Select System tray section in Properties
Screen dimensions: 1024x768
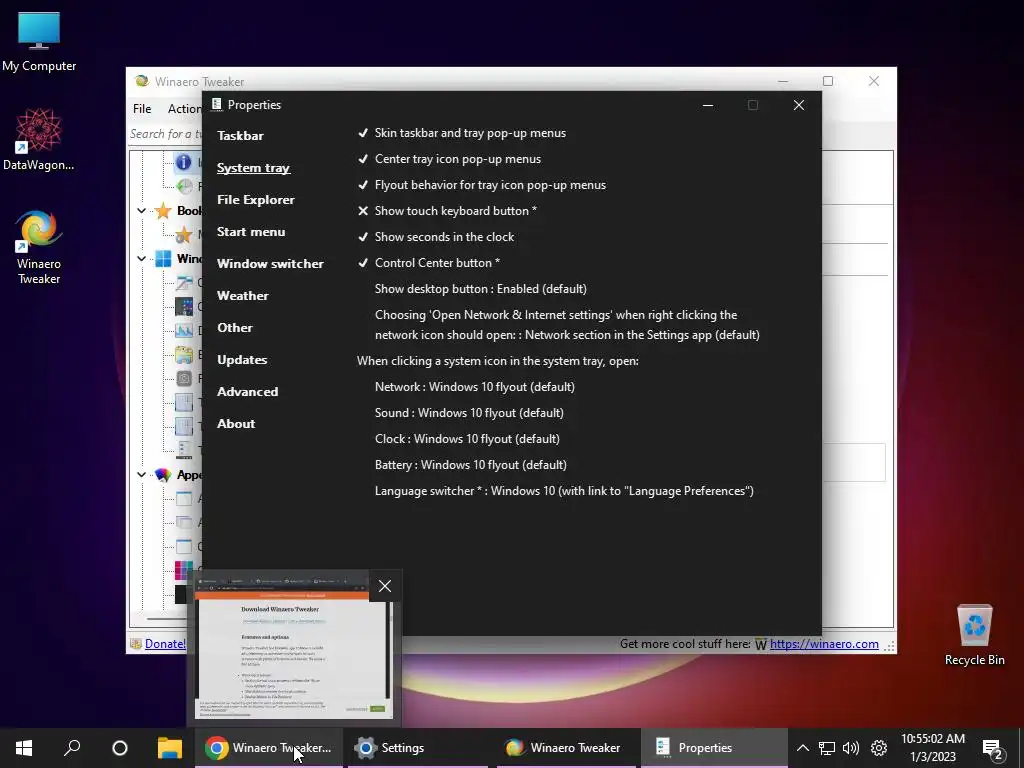[253, 168]
